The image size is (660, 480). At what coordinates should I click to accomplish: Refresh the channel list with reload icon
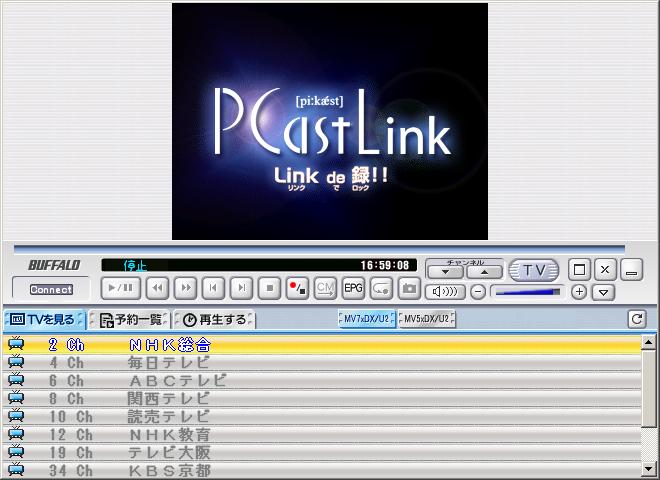coord(637,319)
